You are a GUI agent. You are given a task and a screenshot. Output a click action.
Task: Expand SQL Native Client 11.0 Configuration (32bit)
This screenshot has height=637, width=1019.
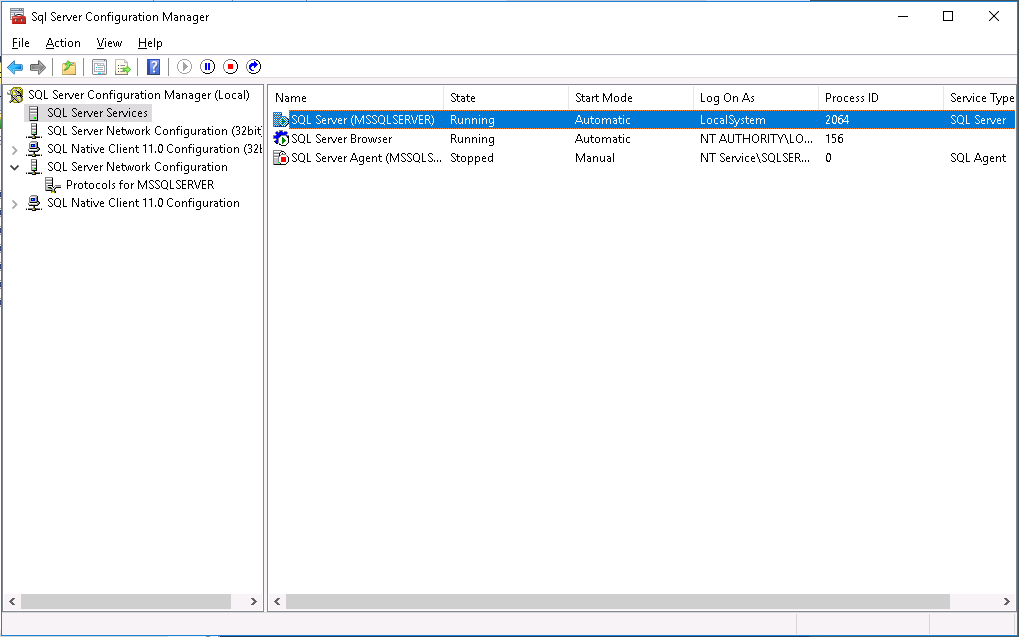15,150
